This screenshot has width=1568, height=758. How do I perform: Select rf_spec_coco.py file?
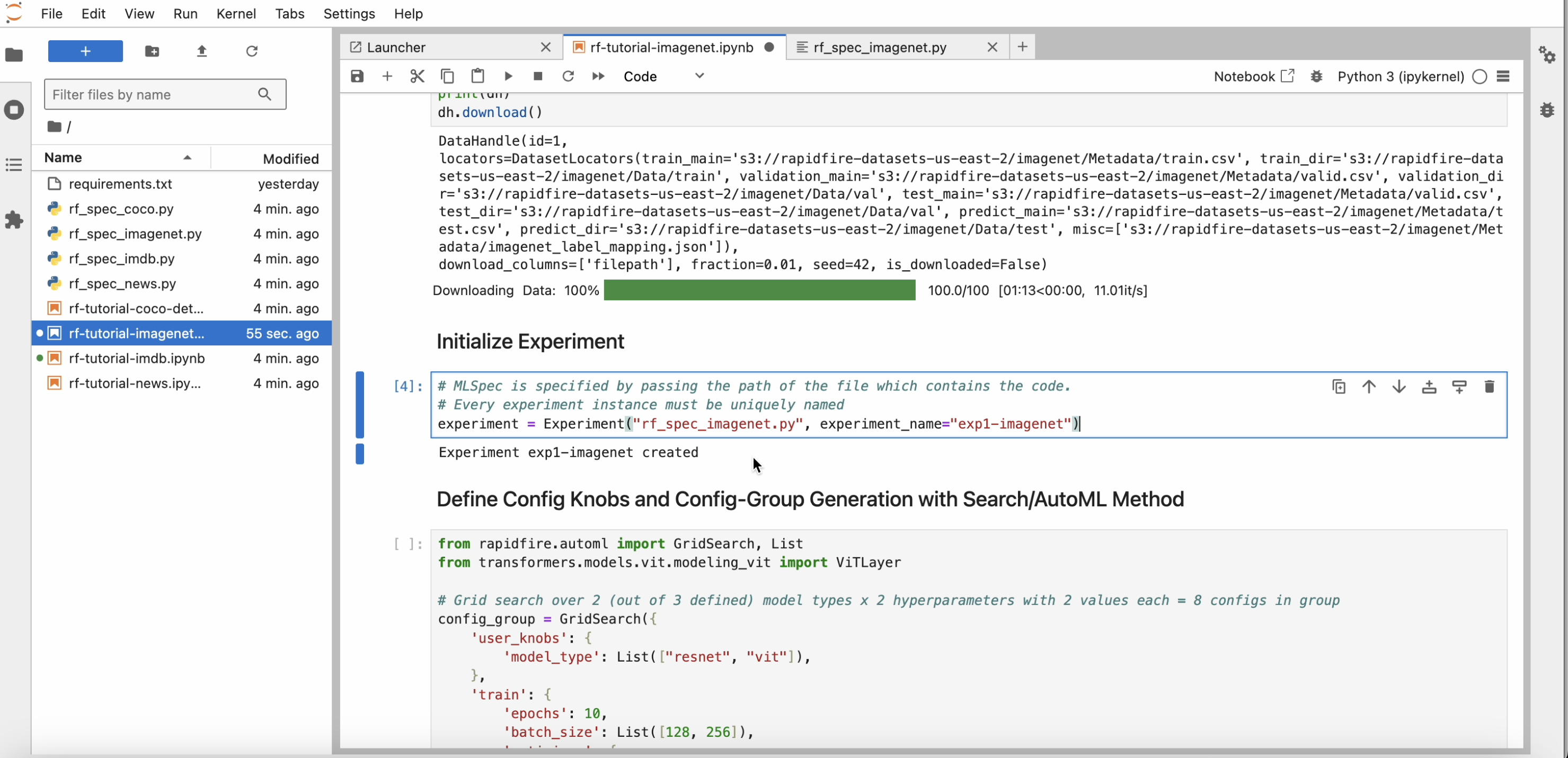tap(181, 209)
